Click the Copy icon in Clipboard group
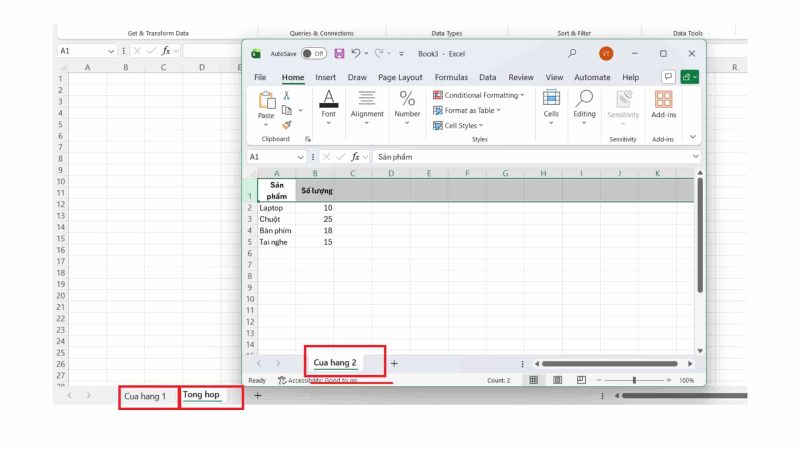The height and width of the screenshot is (450, 800). [287, 110]
